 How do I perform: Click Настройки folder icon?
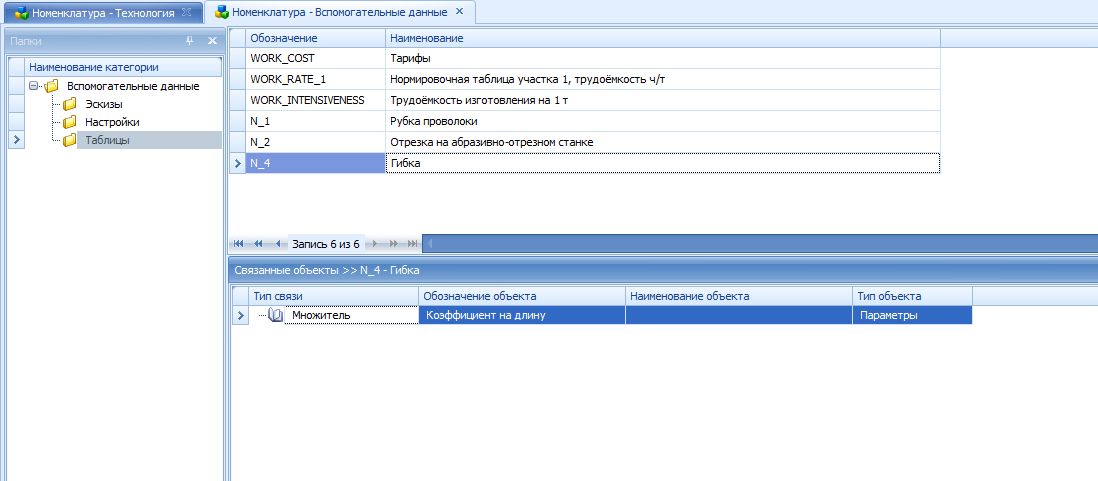[x=69, y=122]
